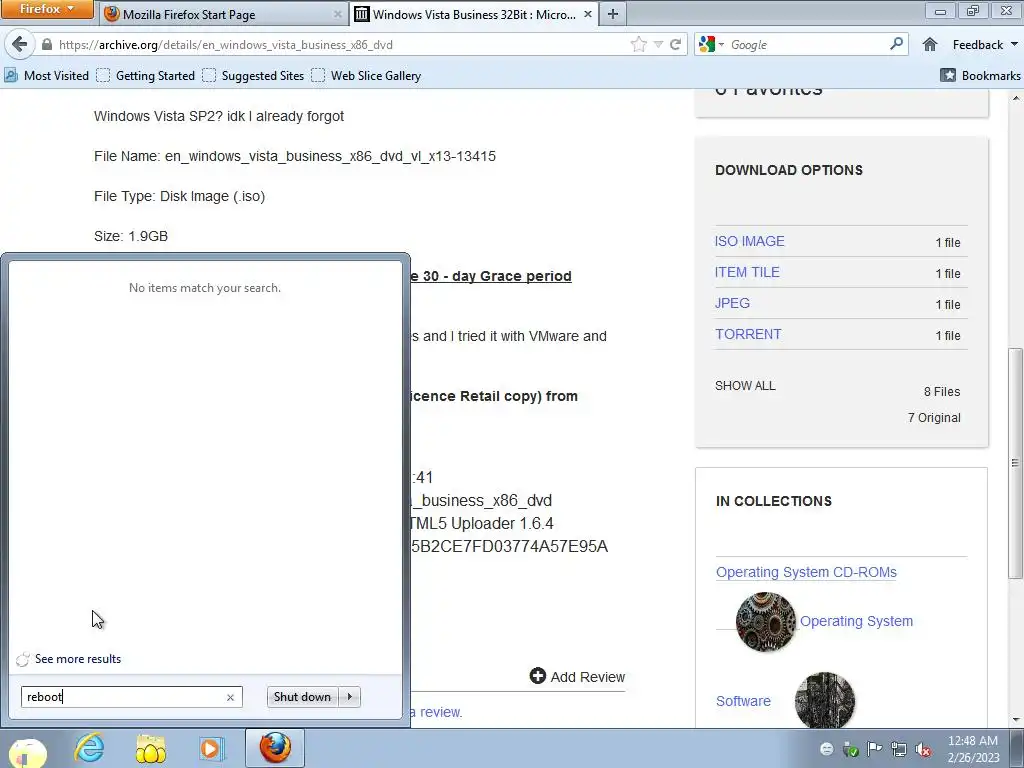Switch to Mozilla Firefox Start Page tab
The image size is (1024, 768).
coord(224,14)
